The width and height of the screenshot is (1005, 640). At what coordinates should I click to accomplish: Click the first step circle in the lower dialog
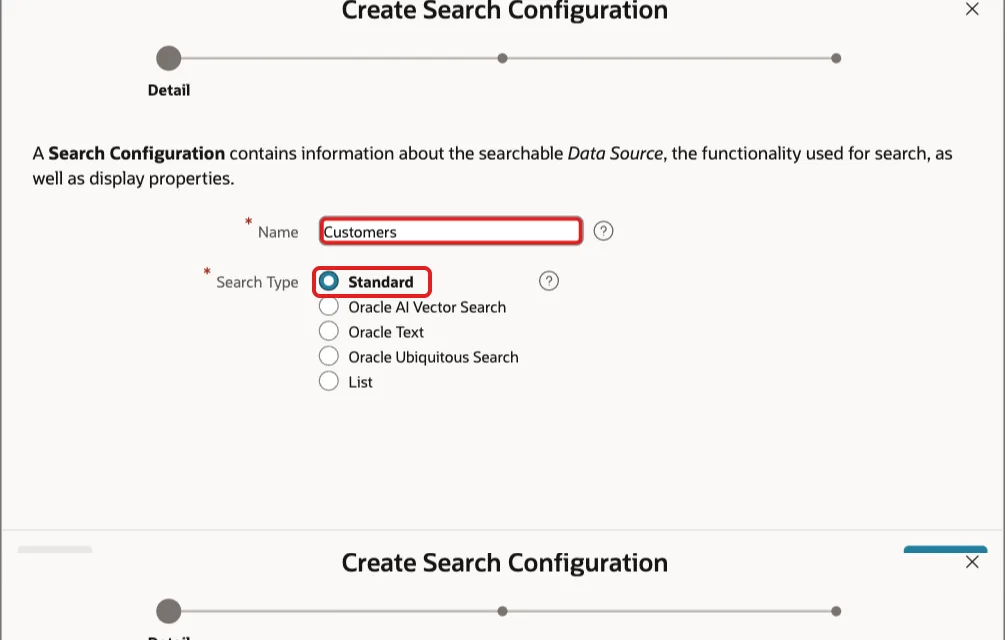coord(169,611)
